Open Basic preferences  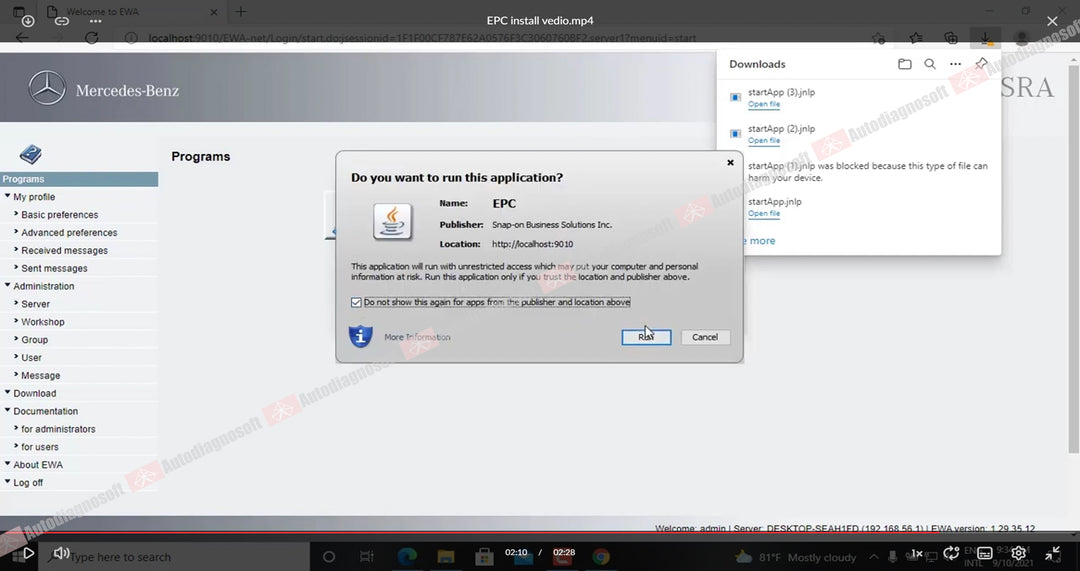[59, 215]
